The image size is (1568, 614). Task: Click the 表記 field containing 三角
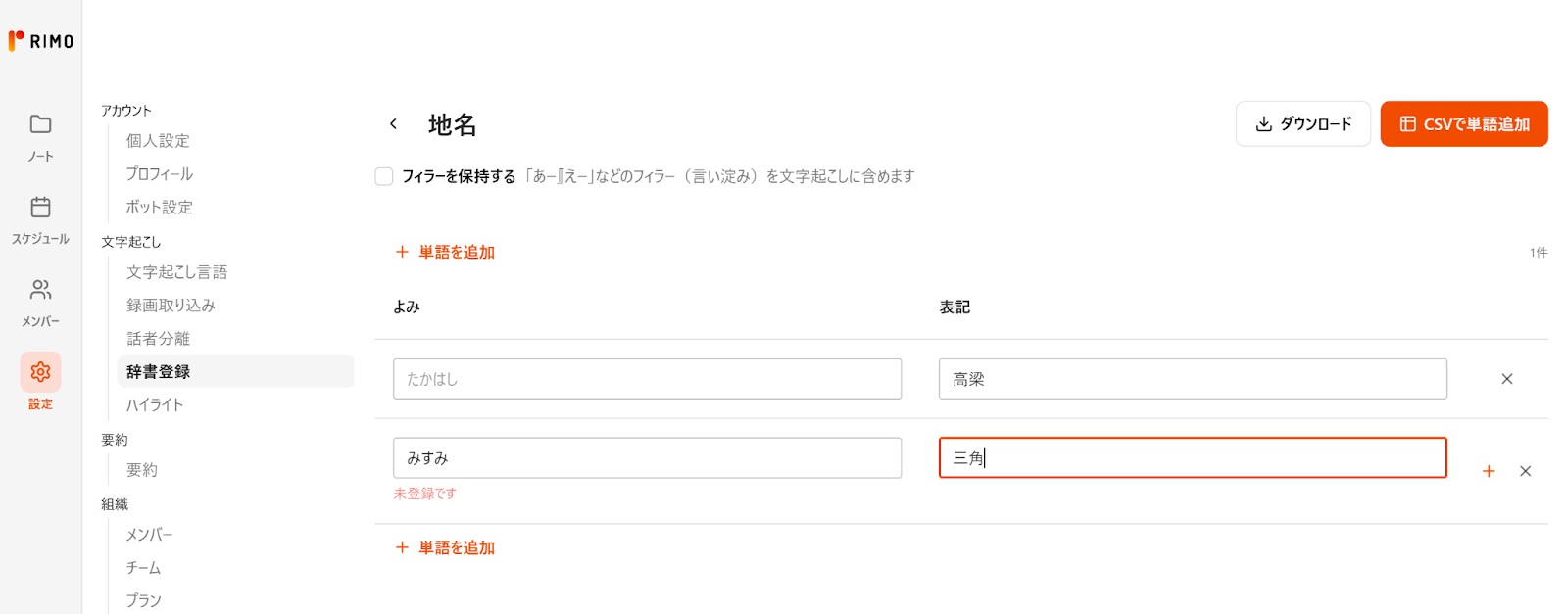tap(1192, 457)
